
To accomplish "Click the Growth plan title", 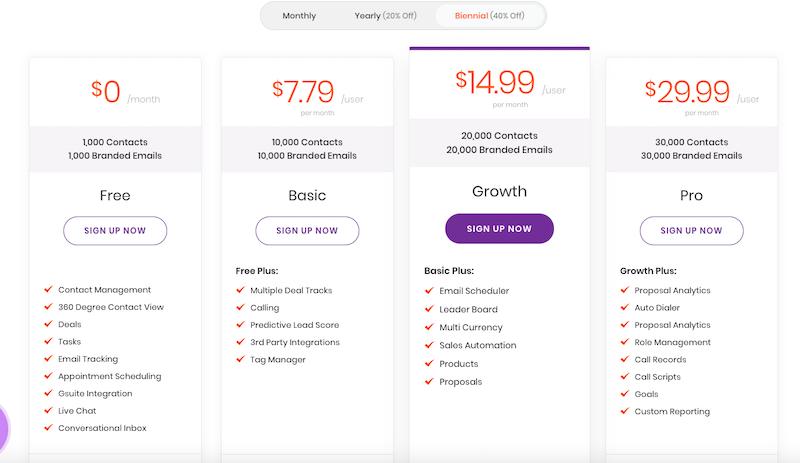I will click(499, 191).
